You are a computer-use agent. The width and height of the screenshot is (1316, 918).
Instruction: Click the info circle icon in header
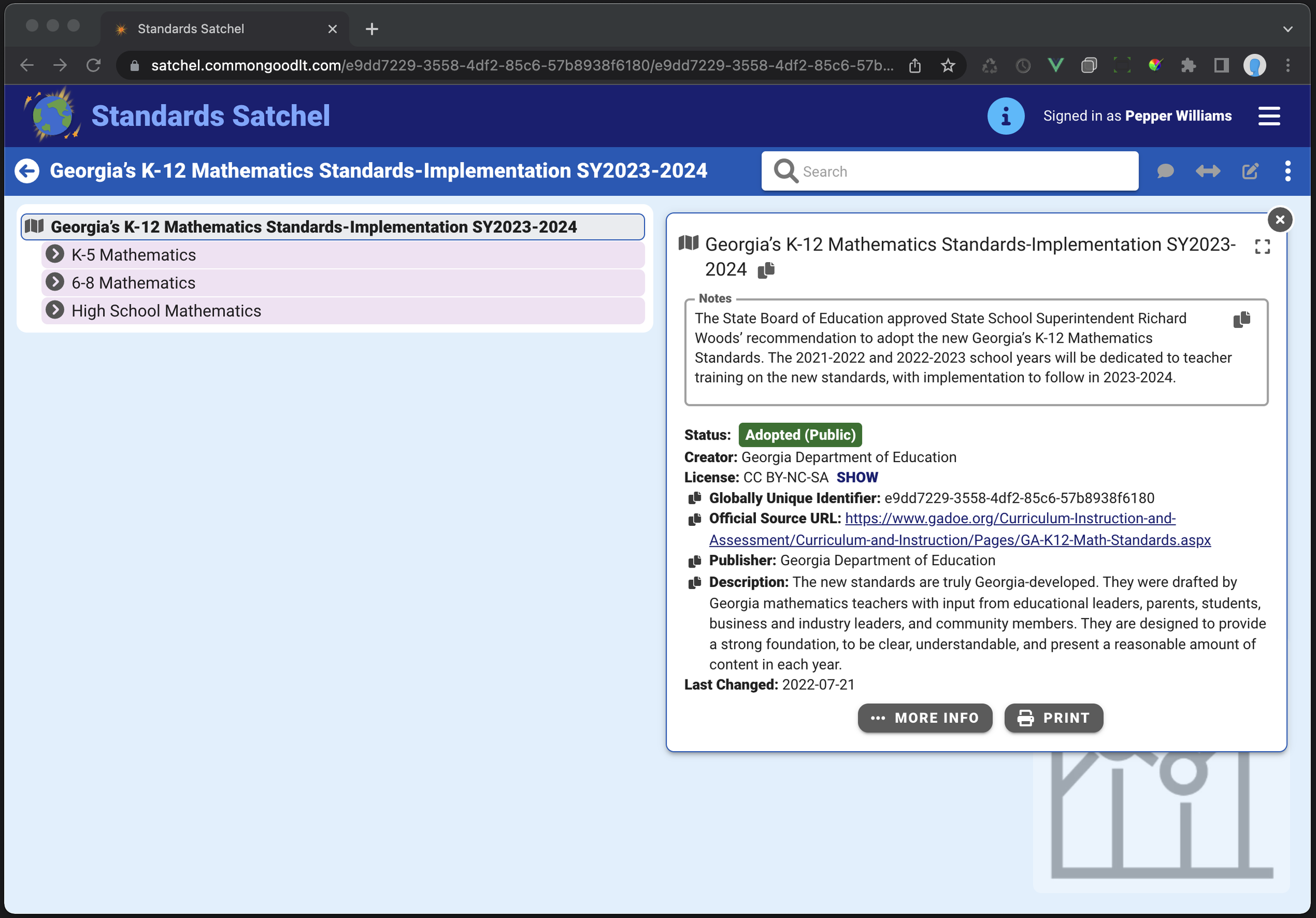pos(1006,115)
